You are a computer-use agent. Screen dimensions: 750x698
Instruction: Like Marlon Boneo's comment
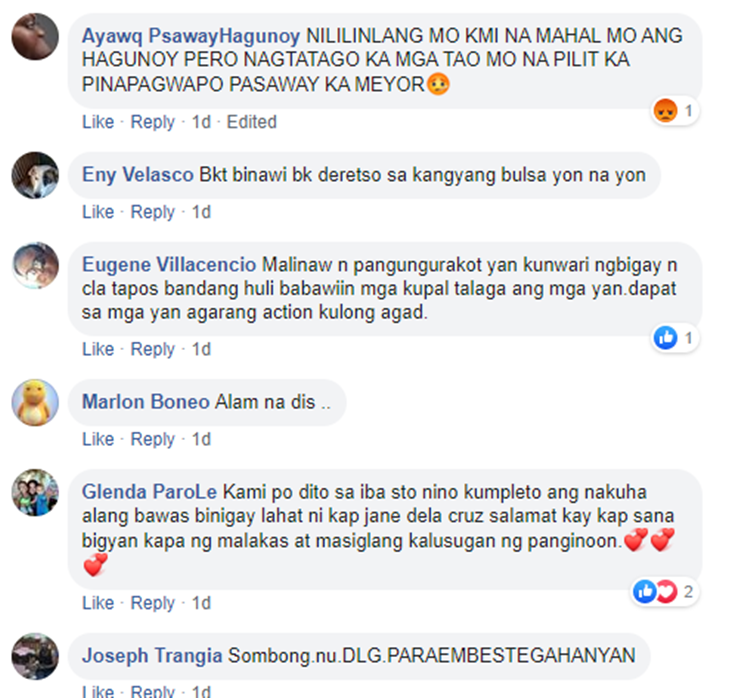pyautogui.click(x=98, y=439)
